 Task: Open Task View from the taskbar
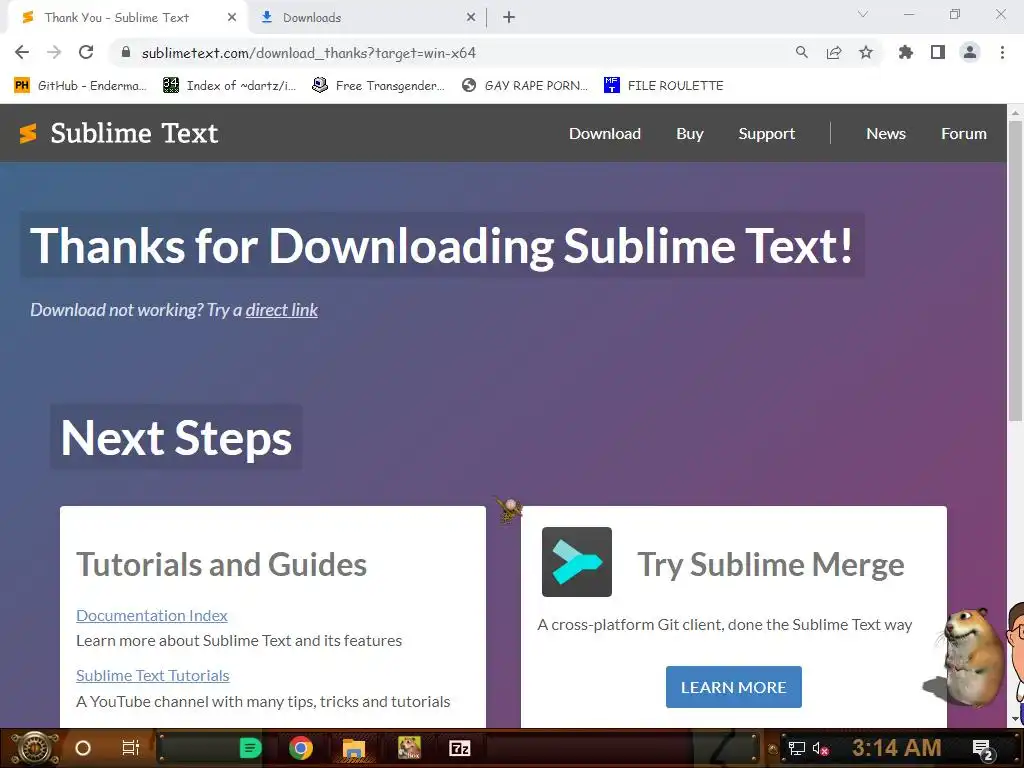click(x=131, y=748)
